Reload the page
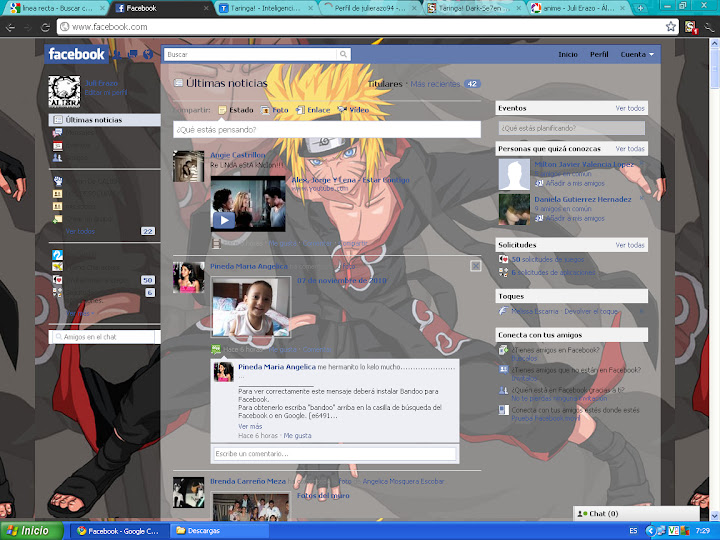 point(45,27)
